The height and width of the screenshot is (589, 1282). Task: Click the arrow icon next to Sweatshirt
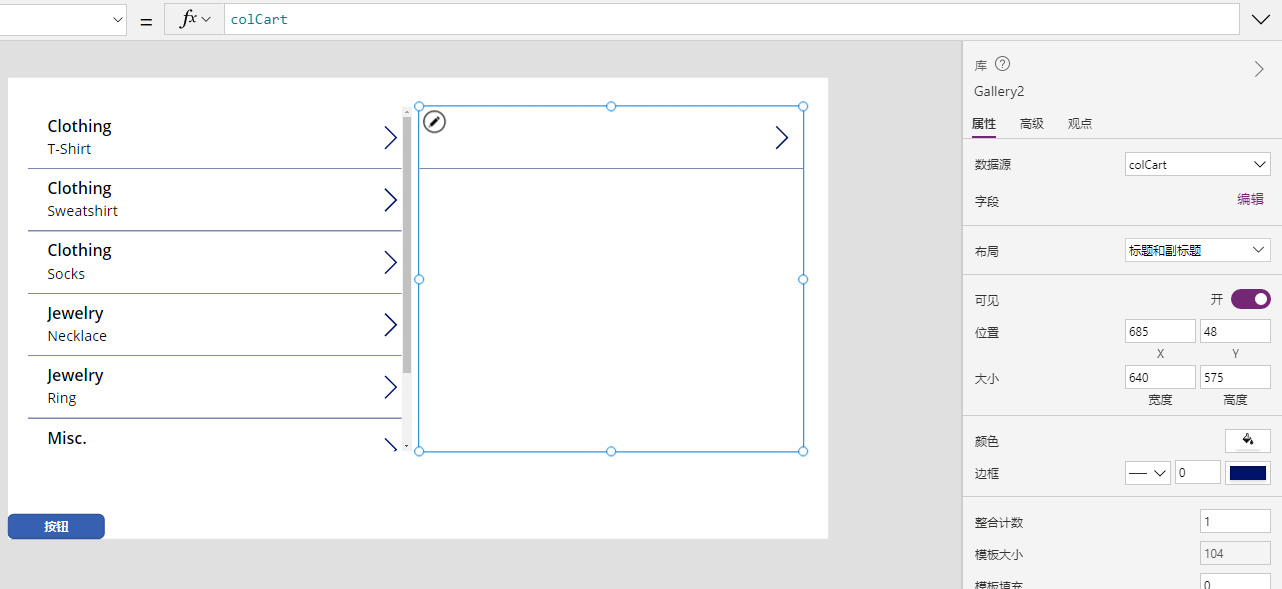391,200
